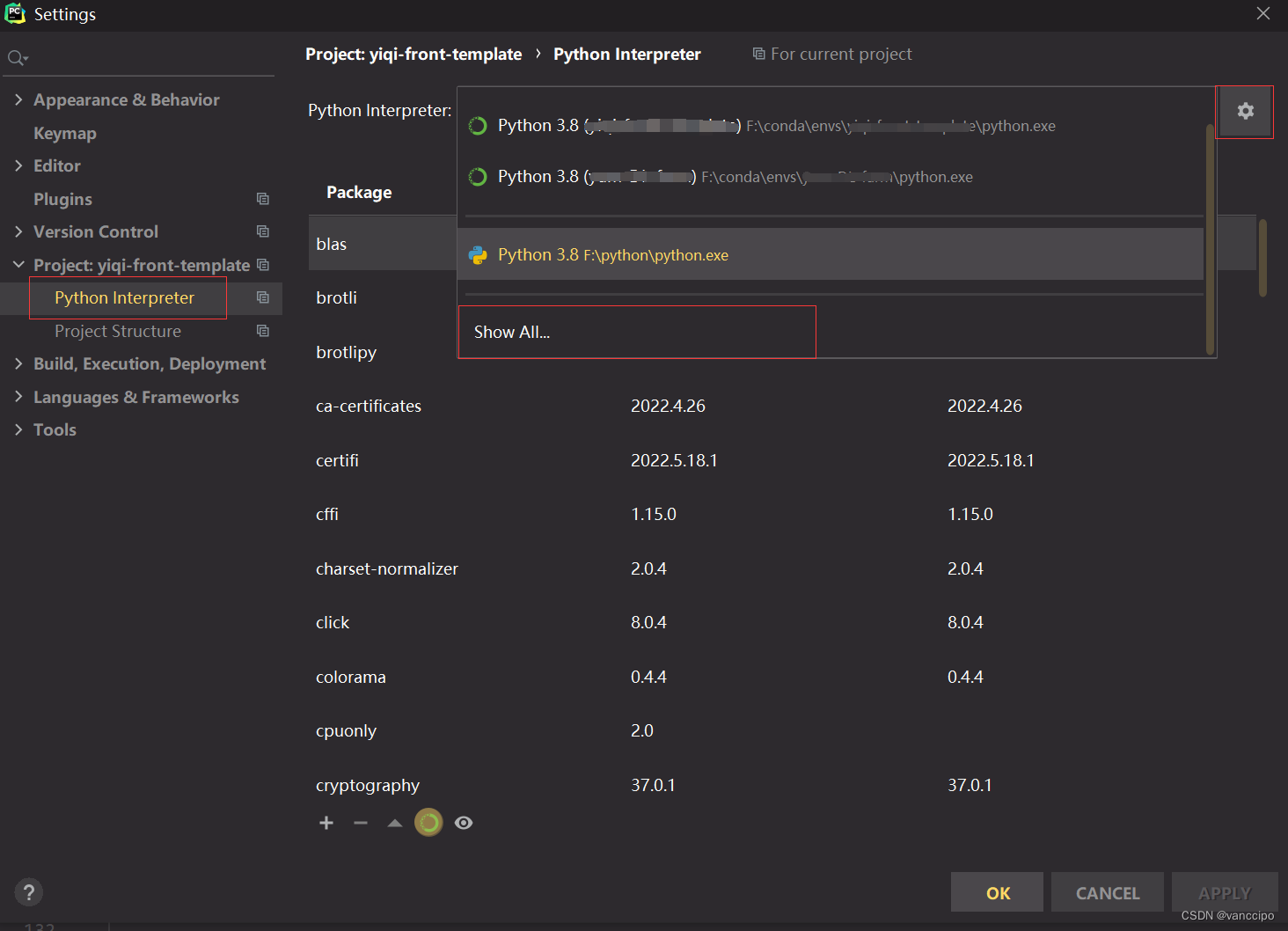Image resolution: width=1288 pixels, height=931 pixels.
Task: Expand Languages & Frameworks section
Action: pyautogui.click(x=18, y=397)
